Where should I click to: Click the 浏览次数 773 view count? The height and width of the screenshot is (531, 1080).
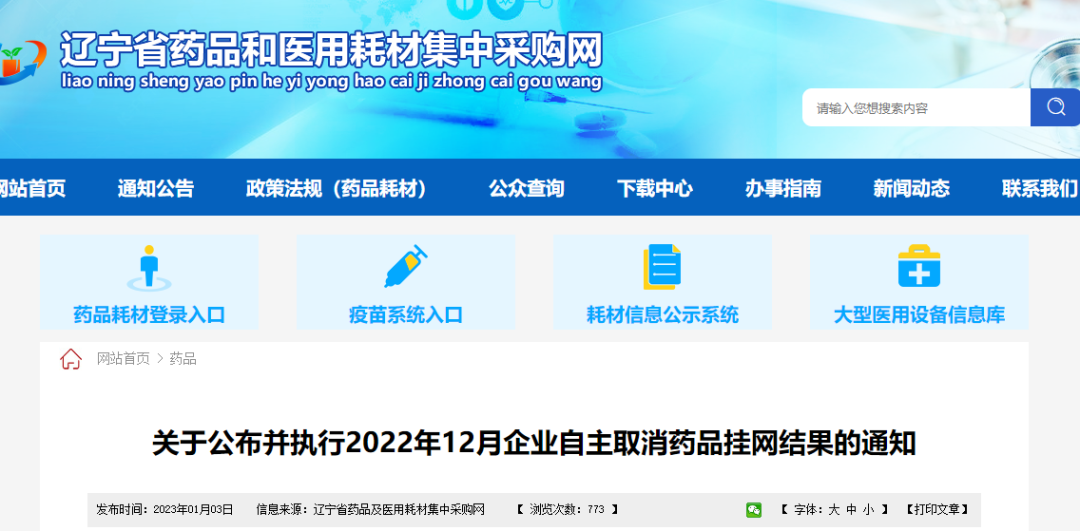point(567,510)
